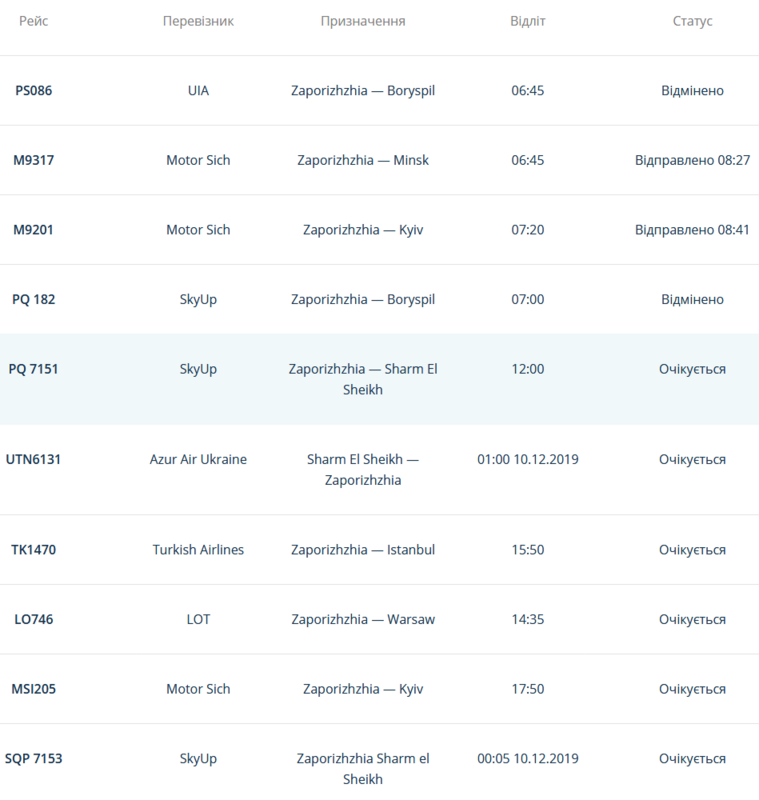The image size is (759, 800).
Task: Click flight number M9201
Action: (x=33, y=230)
